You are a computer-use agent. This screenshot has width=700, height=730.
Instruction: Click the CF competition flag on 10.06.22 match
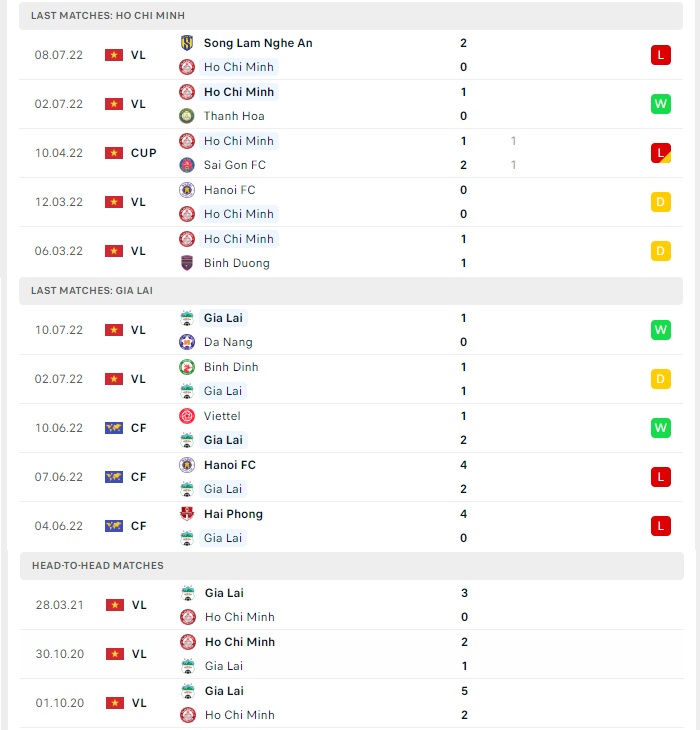114,428
